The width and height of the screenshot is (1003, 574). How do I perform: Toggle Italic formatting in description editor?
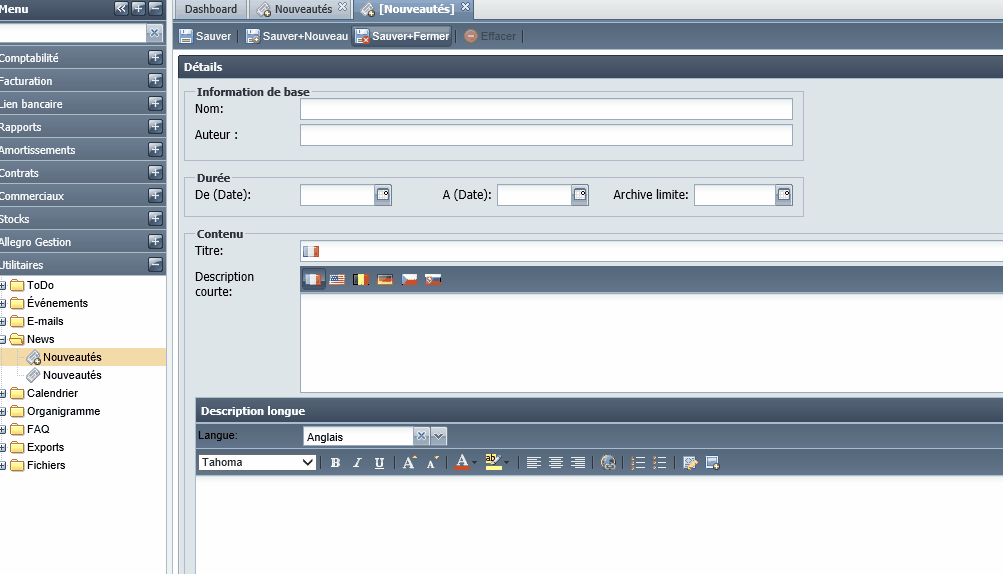[358, 463]
